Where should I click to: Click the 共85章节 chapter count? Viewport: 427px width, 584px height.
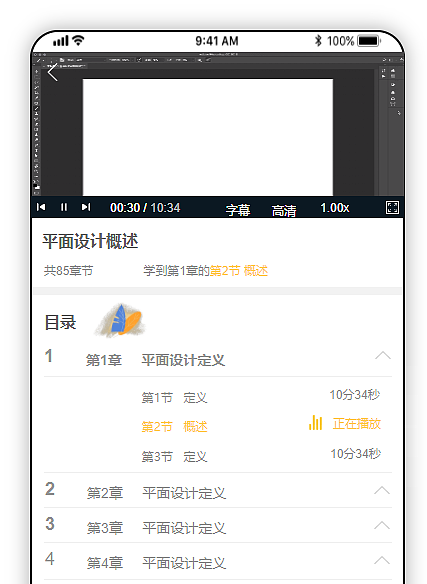[68, 270]
